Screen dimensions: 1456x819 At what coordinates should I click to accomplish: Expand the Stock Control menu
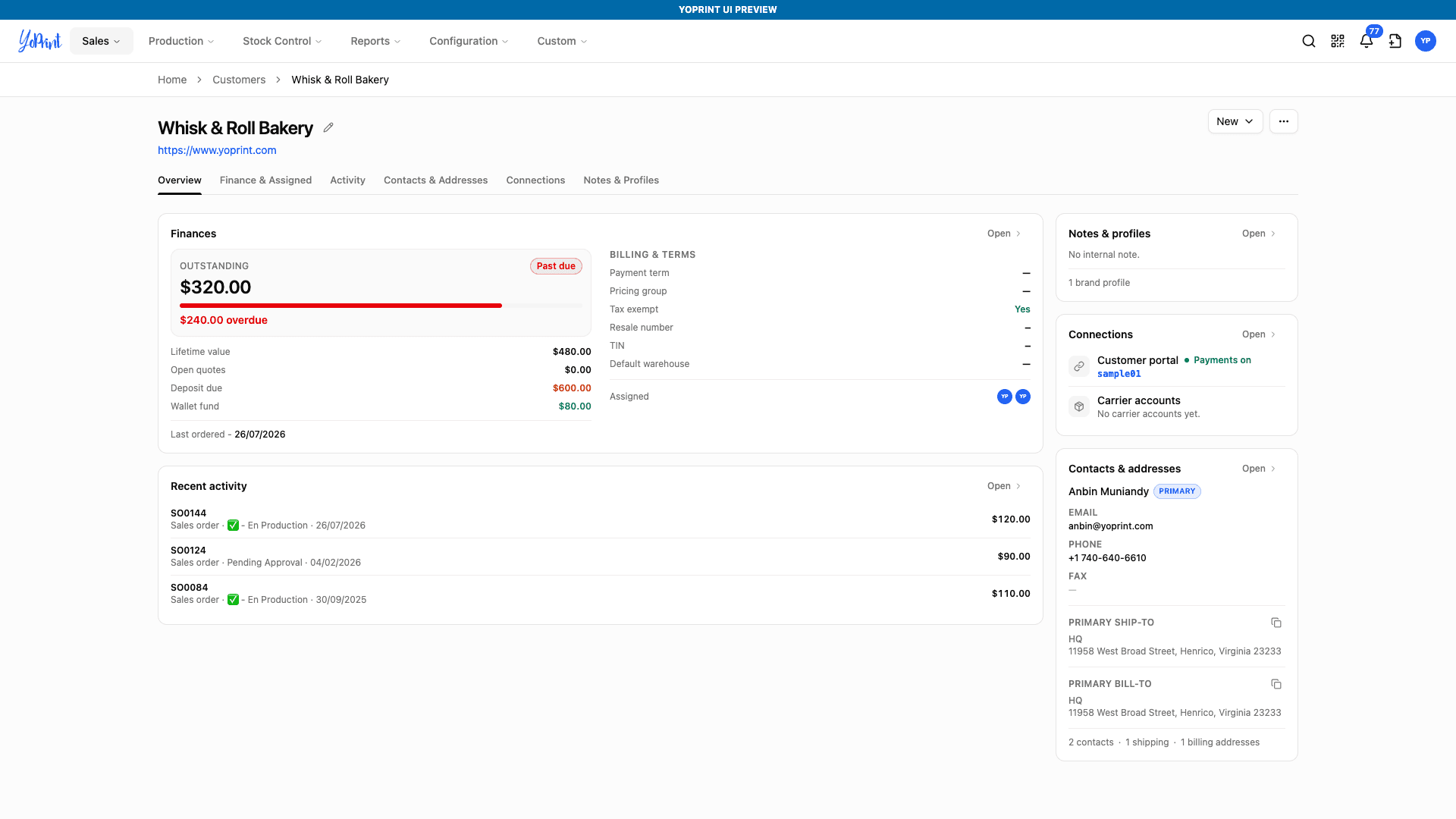click(x=282, y=41)
